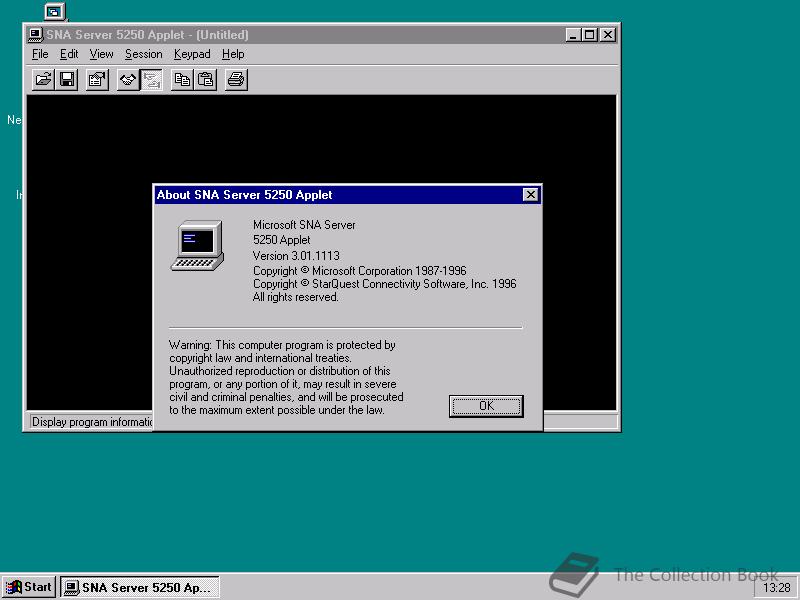Select SNA Server 5250 taskbar button
This screenshot has height=600, width=800.
(140, 587)
